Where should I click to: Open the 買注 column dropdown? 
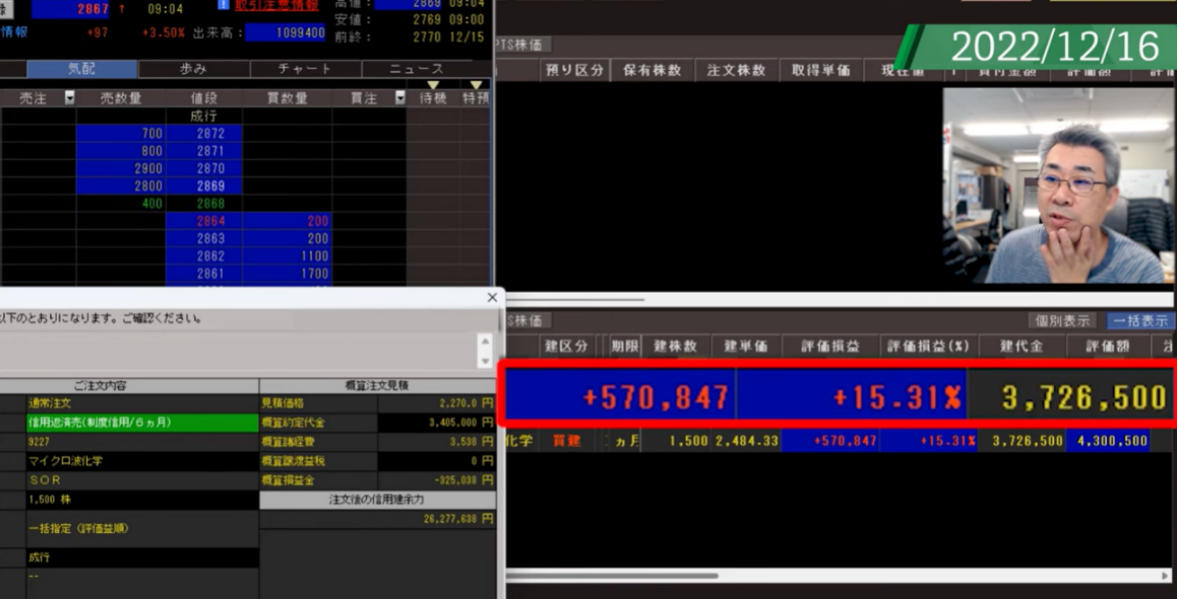pyautogui.click(x=399, y=98)
